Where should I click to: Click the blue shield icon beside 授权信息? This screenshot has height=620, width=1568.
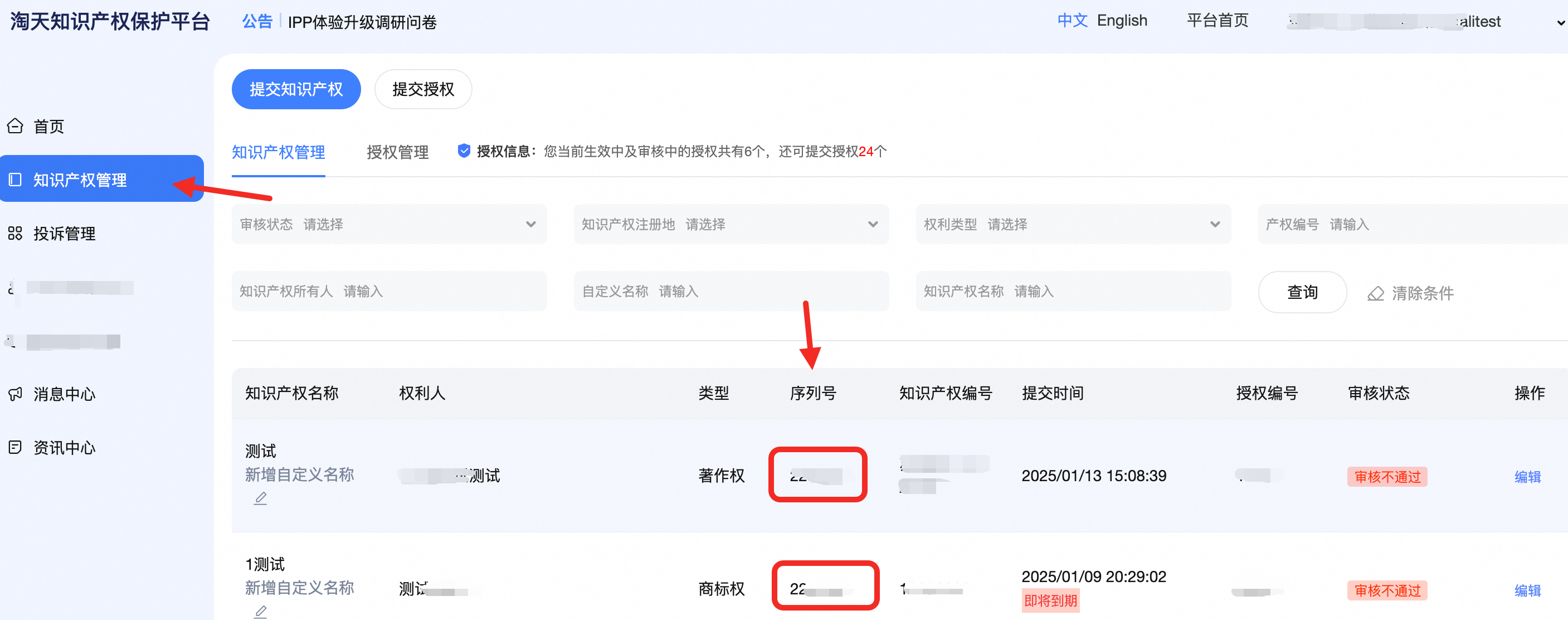click(x=464, y=151)
